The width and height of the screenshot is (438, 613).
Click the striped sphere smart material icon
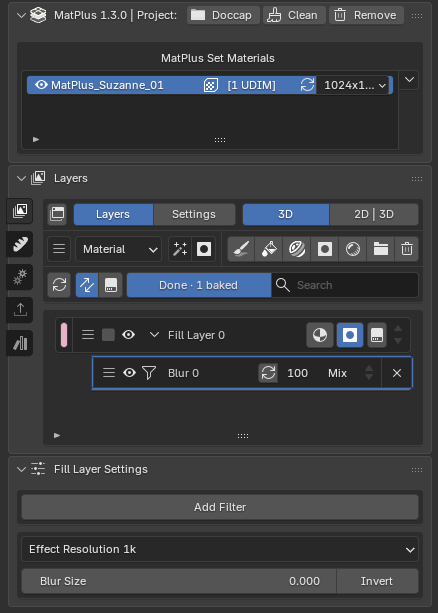coord(297,249)
